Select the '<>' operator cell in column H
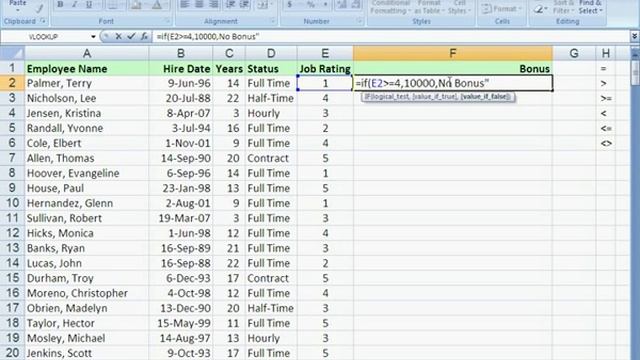640x360 pixels. pos(606,143)
